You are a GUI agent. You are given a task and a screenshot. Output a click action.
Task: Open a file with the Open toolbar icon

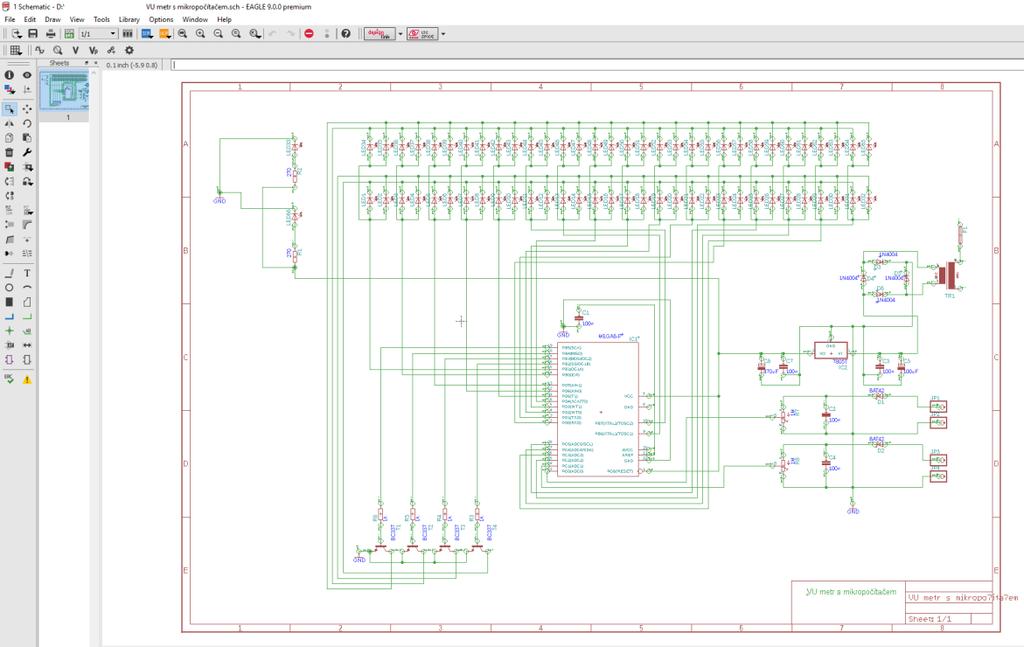(x=16, y=33)
